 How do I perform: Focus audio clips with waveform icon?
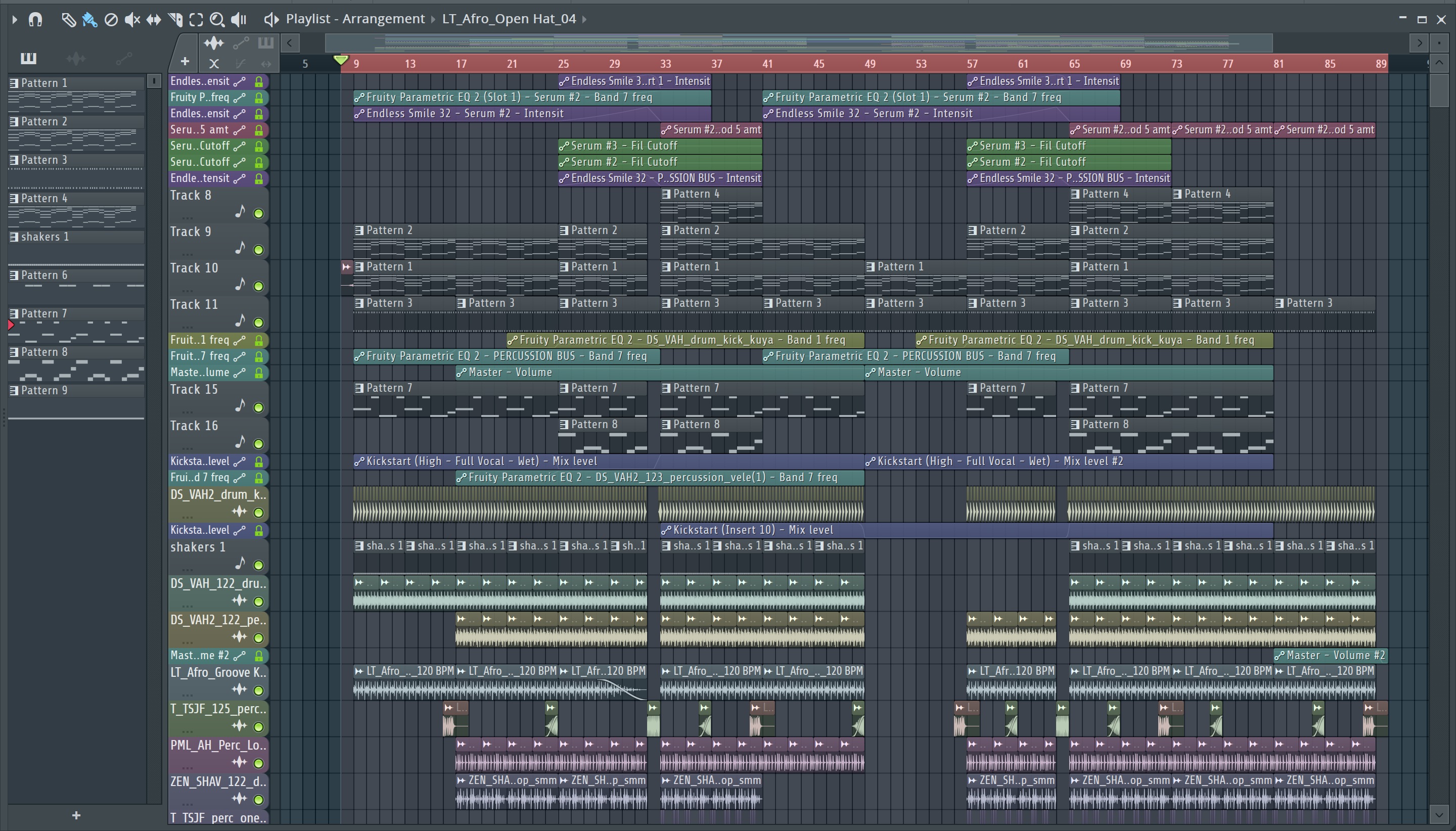pos(214,43)
